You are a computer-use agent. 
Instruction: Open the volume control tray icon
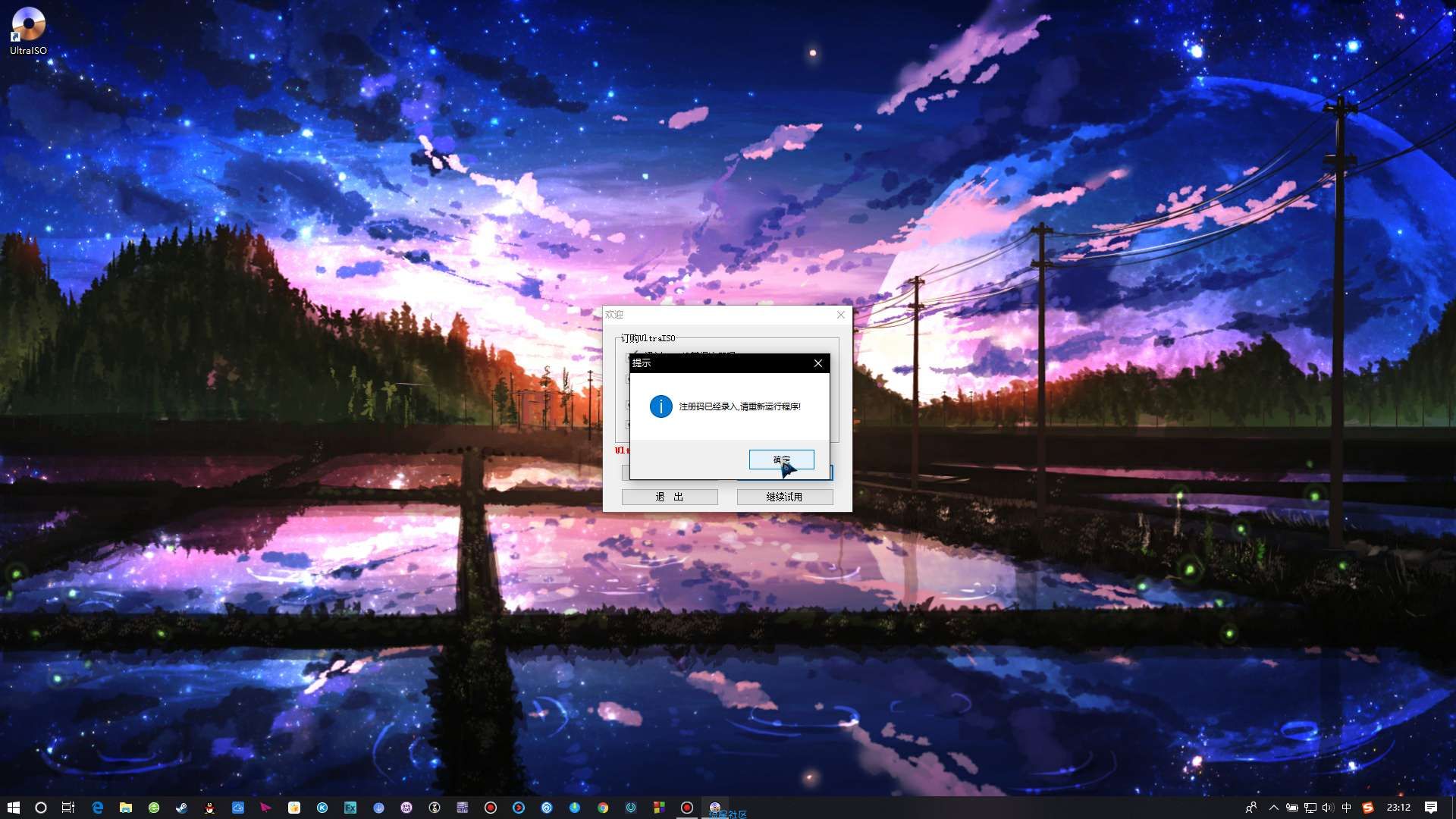pyautogui.click(x=1328, y=808)
